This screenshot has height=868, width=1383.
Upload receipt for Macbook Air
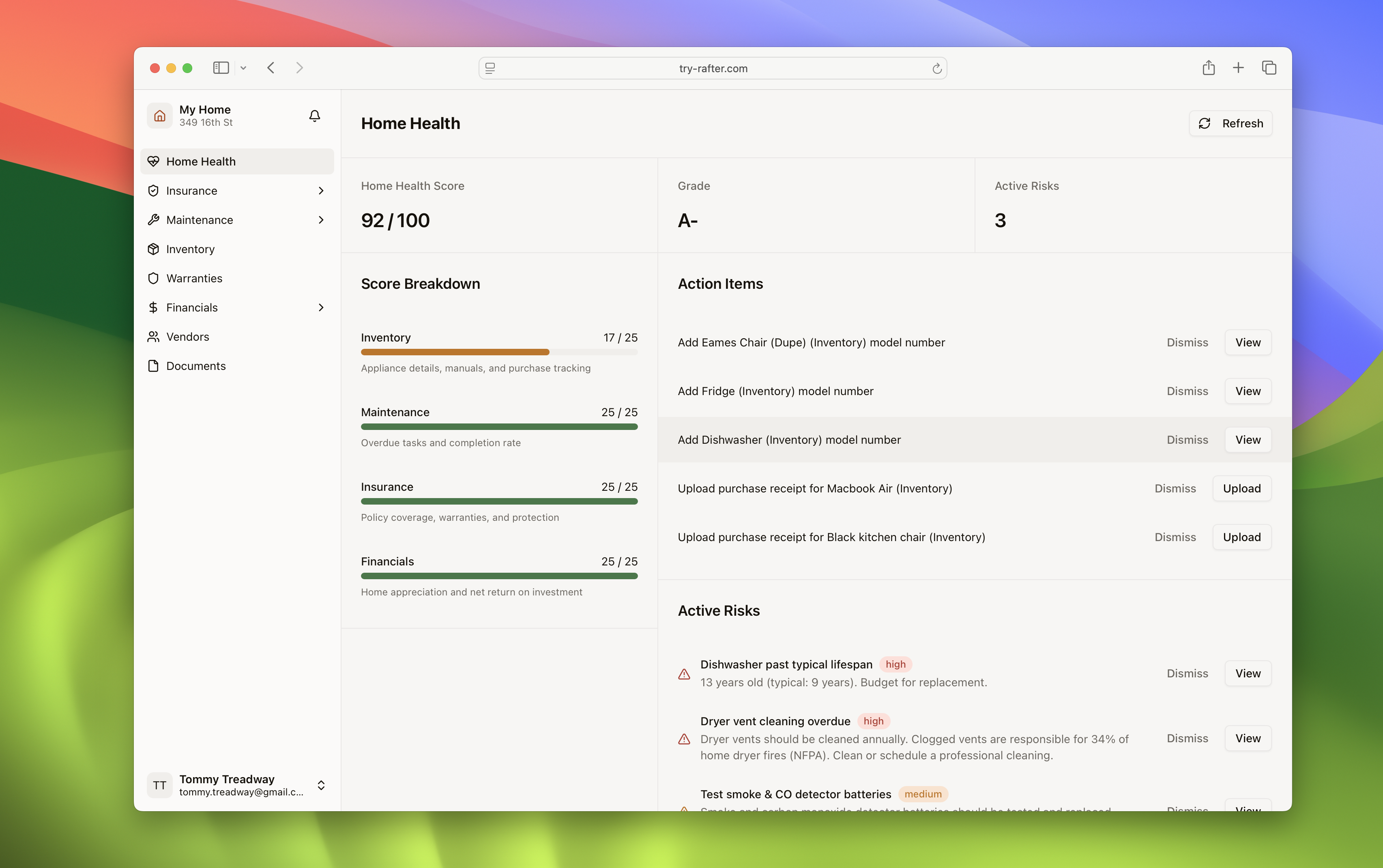point(1241,488)
